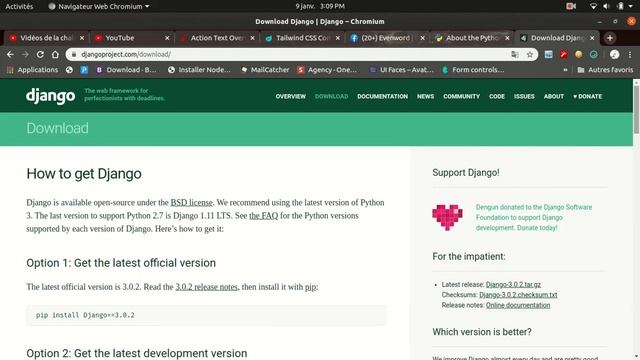Click the battery status icon in the top bar
This screenshot has height=360, width=640.
(620, 6)
